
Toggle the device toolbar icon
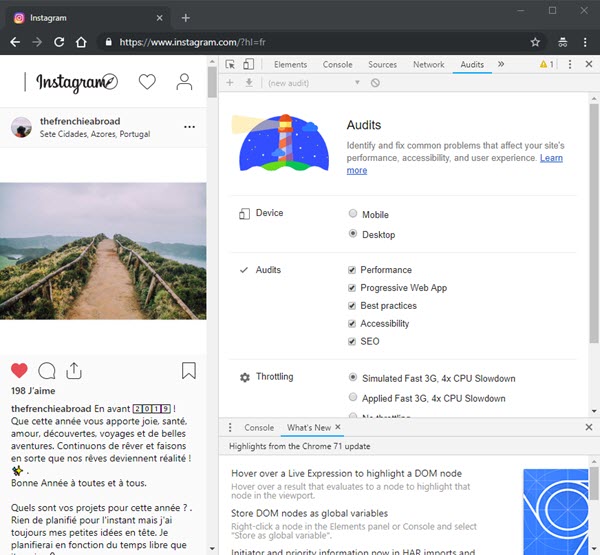[x=248, y=64]
